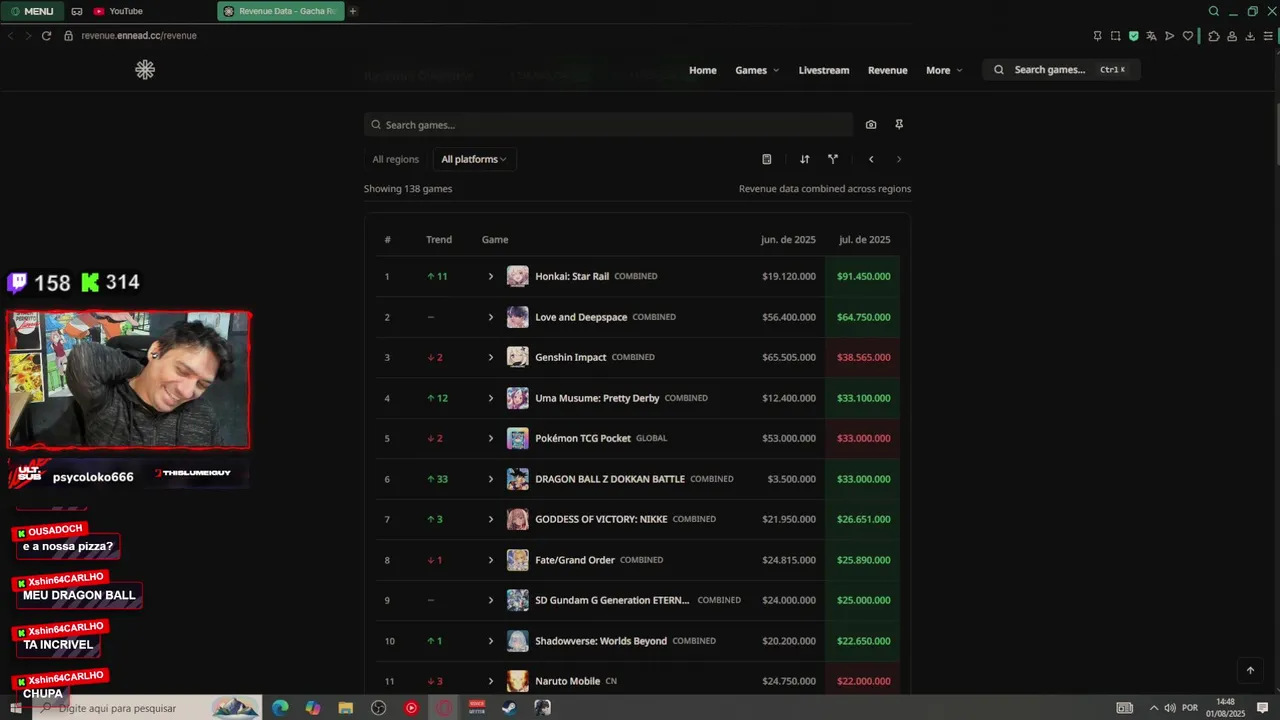Viewport: 1280px width, 720px height.
Task: Open the Naruto Mobile game link
Action: coord(568,681)
